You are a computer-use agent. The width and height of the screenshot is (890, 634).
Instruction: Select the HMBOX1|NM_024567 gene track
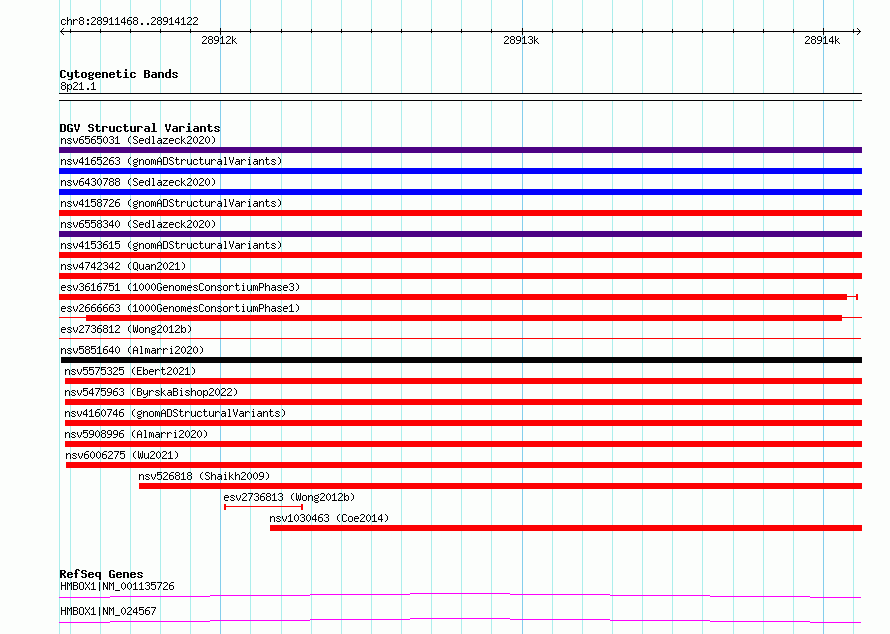(460, 621)
